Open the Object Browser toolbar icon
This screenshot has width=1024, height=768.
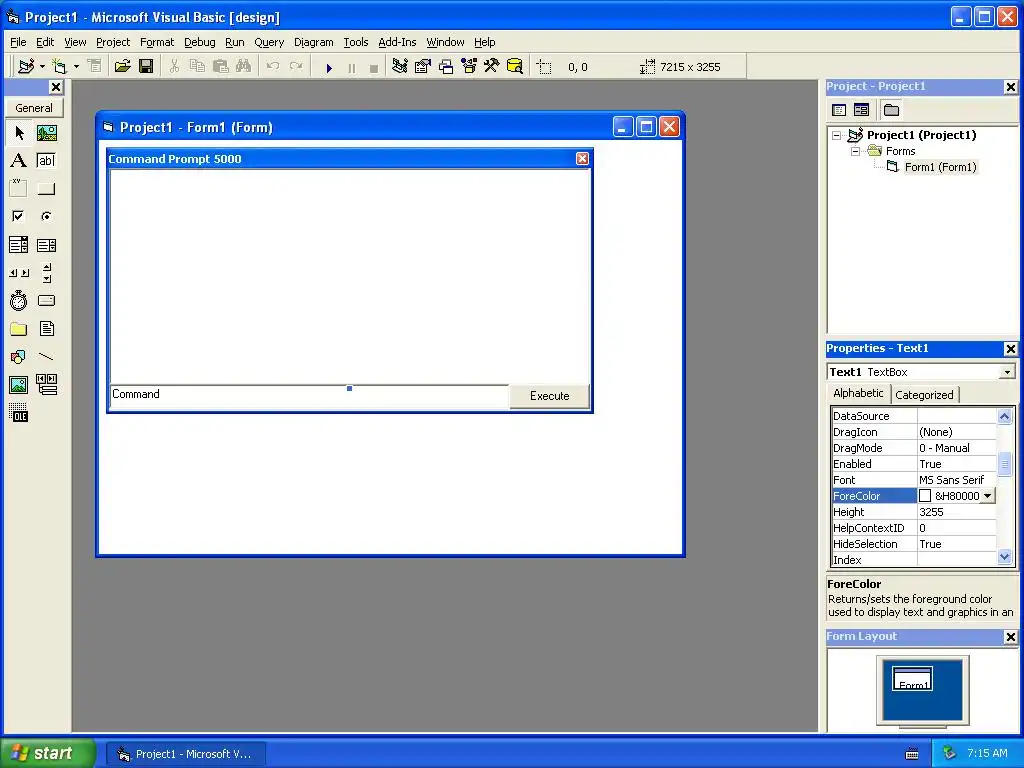(469, 67)
